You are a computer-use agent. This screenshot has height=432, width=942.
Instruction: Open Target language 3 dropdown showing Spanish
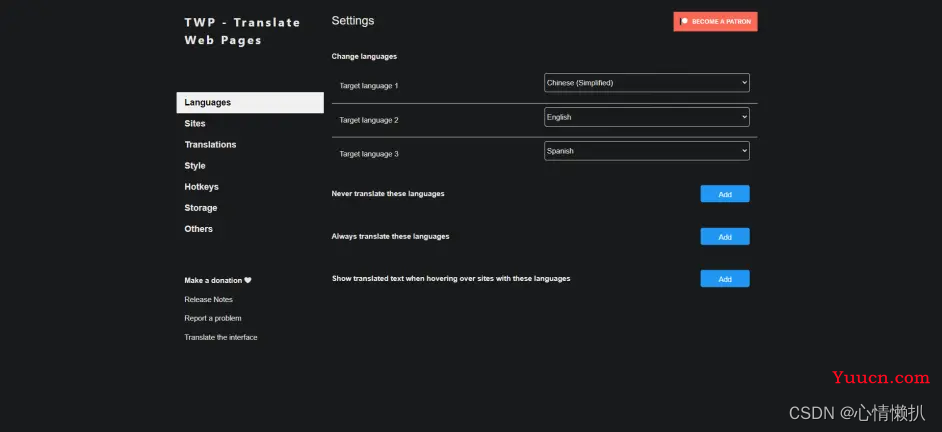[x=646, y=151]
